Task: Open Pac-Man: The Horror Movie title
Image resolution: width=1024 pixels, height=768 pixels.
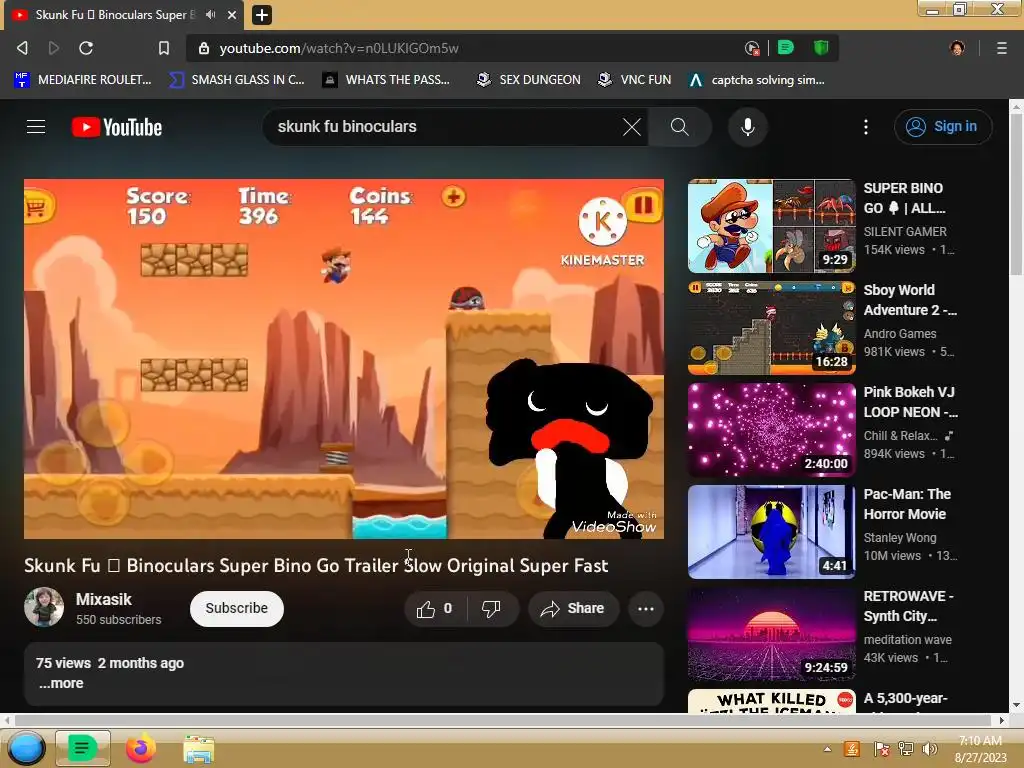Action: (x=907, y=504)
